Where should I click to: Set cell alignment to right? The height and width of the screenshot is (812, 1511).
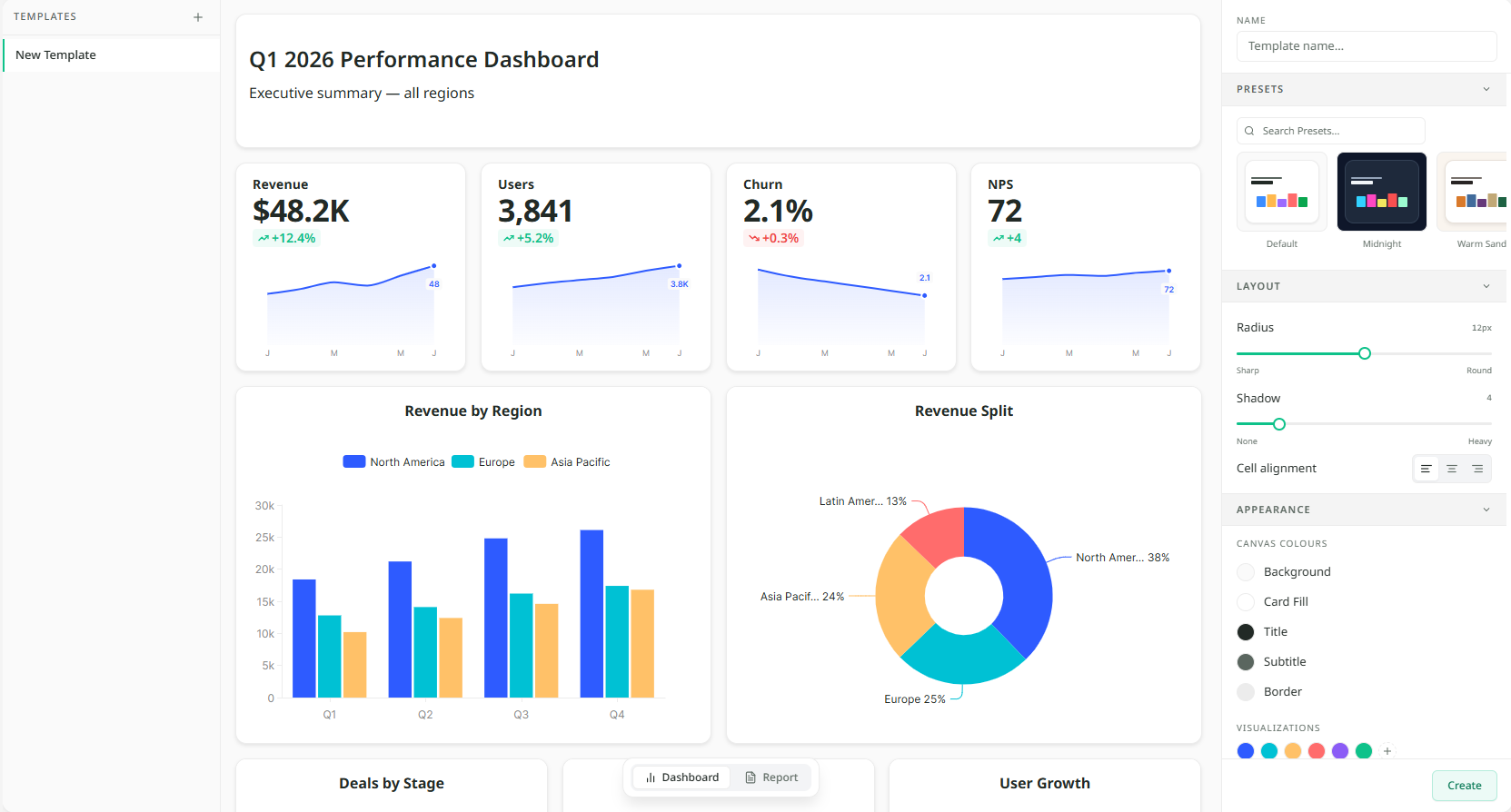click(1477, 469)
